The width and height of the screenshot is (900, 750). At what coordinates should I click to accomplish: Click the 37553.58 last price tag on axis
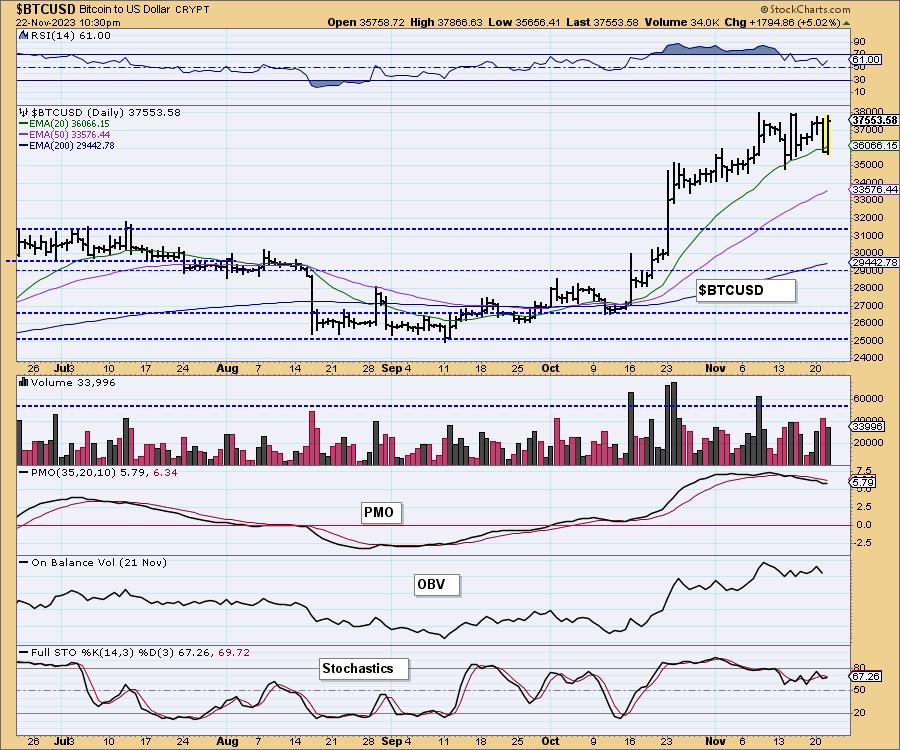(x=874, y=120)
